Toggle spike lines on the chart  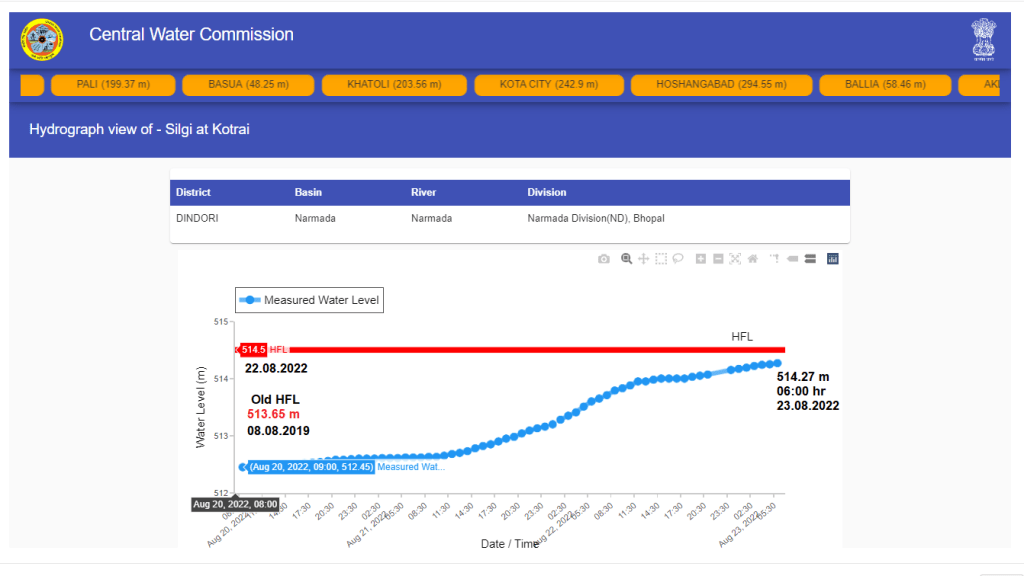[775, 259]
